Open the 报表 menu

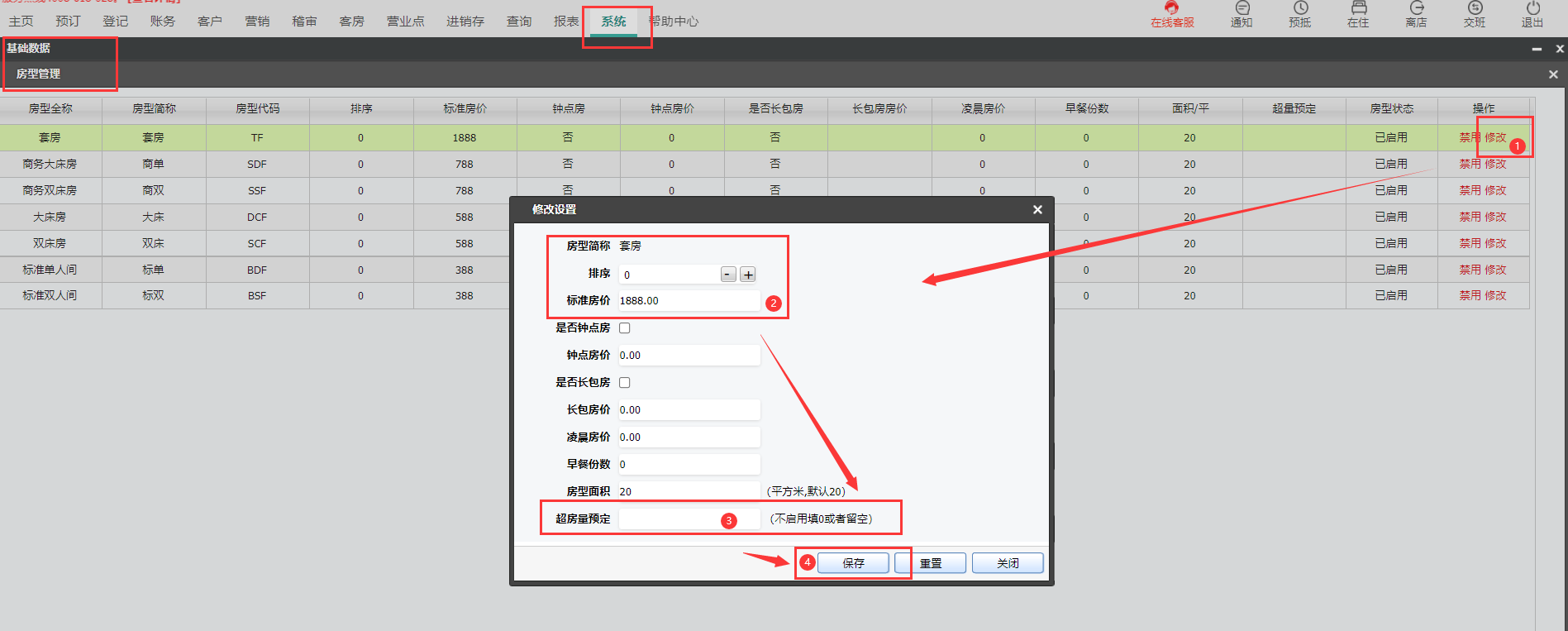[x=566, y=22]
